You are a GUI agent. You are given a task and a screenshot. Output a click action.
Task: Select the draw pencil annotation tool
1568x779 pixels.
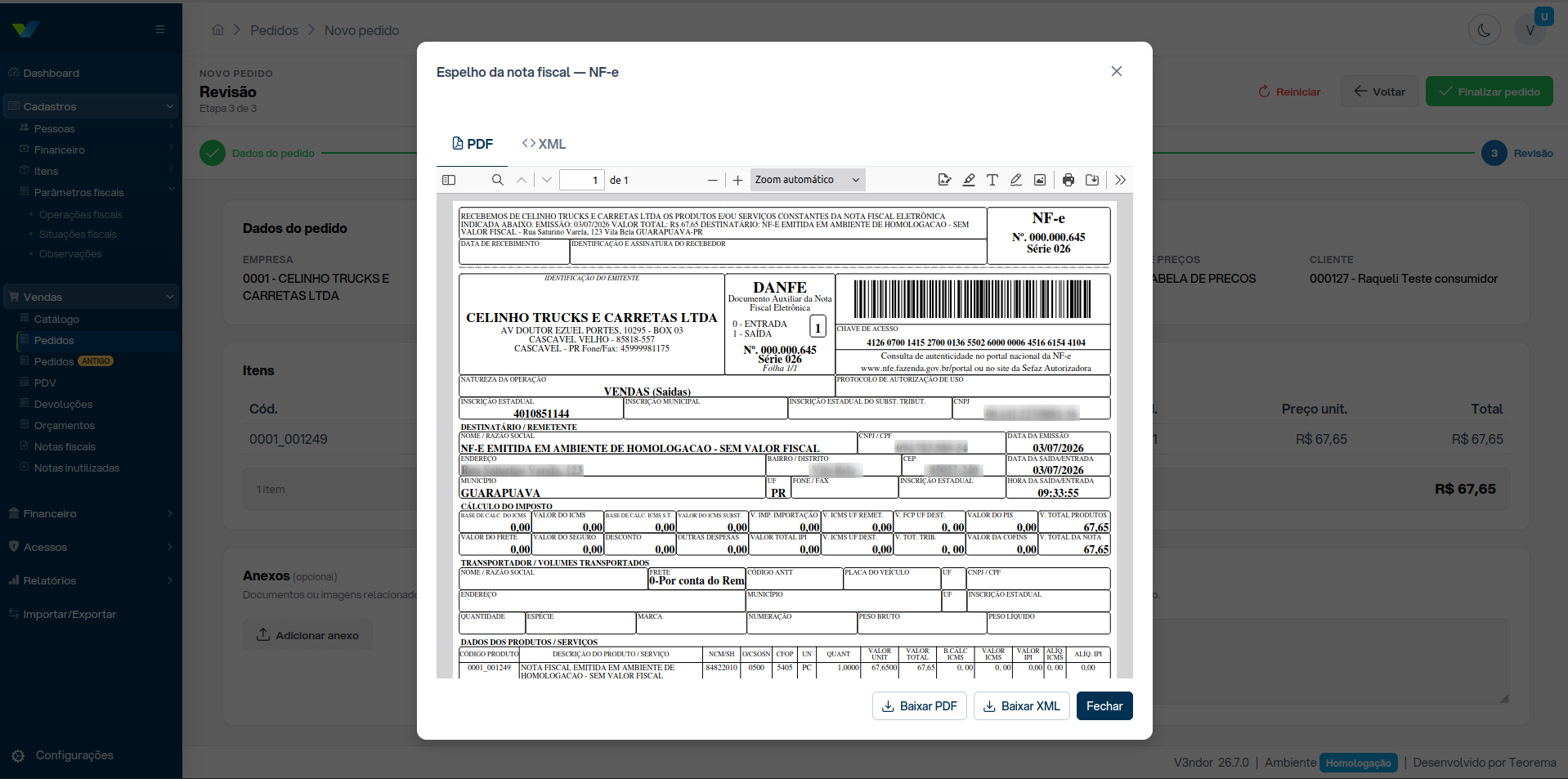(x=1016, y=180)
